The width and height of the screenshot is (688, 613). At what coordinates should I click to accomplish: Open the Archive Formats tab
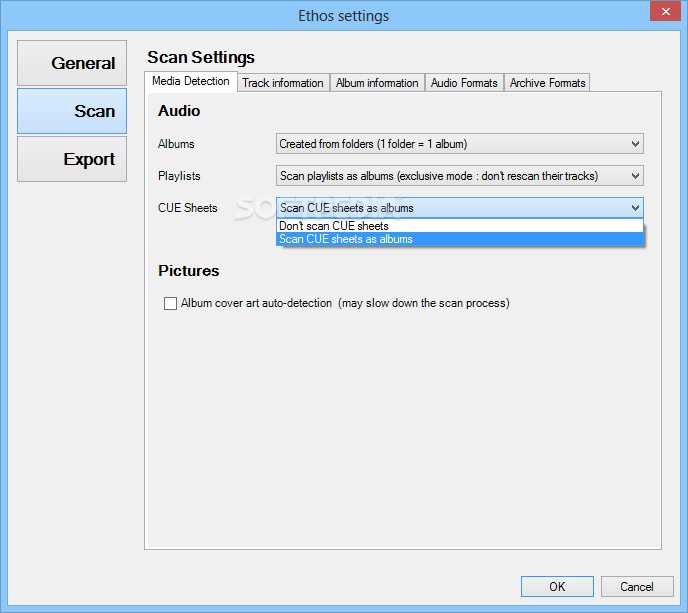click(x=547, y=83)
